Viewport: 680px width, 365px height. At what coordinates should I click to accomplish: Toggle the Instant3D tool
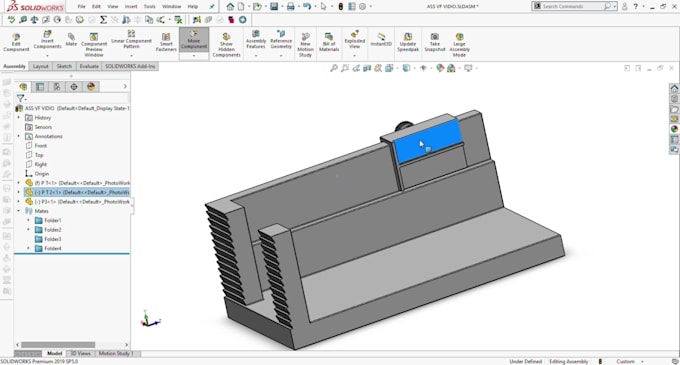point(381,39)
